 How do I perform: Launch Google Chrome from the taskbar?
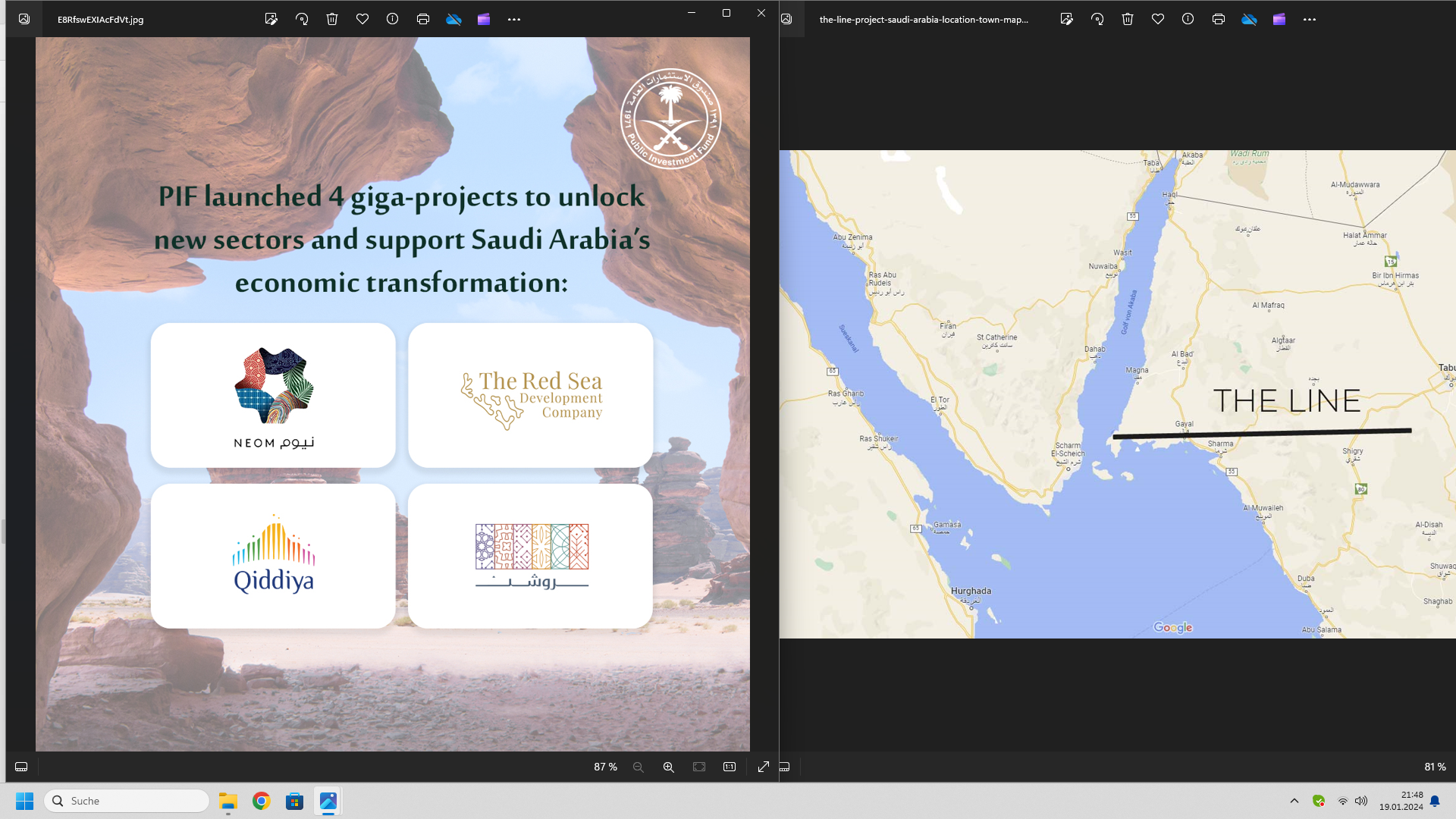[x=262, y=801]
